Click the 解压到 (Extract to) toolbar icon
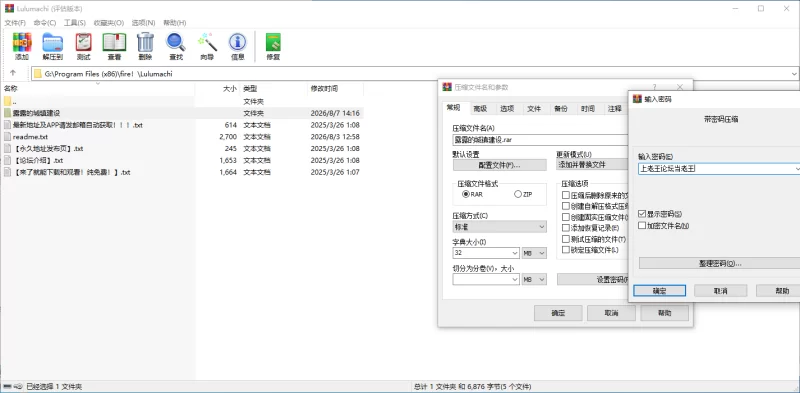Viewport: 800px width, 393px height. click(53, 46)
